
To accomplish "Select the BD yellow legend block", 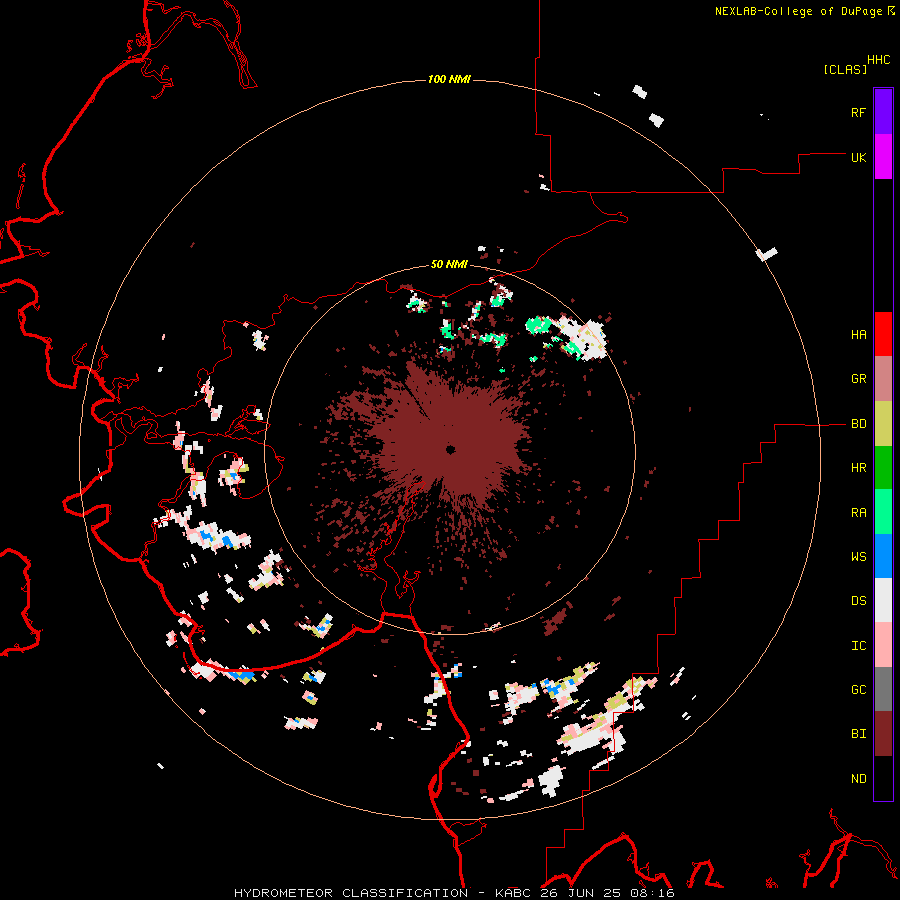I will pyautogui.click(x=883, y=424).
